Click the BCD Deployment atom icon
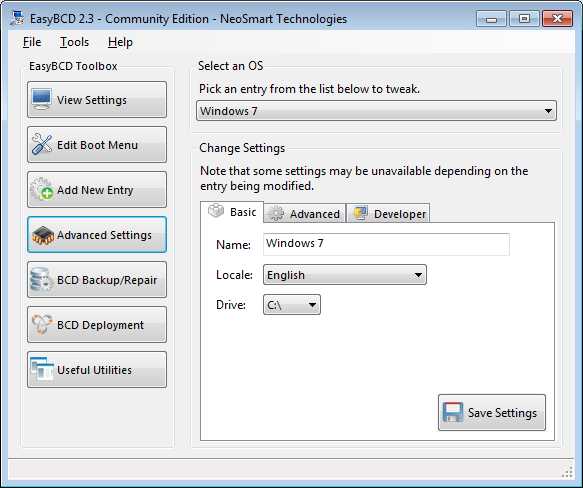The image size is (583, 488). (42, 324)
